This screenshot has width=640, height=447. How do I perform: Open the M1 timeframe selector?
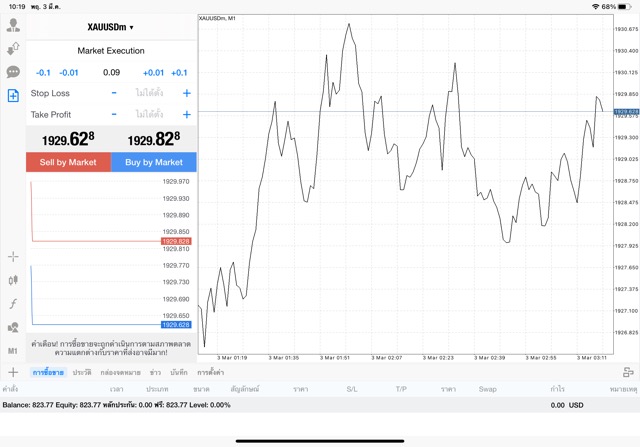(x=13, y=351)
